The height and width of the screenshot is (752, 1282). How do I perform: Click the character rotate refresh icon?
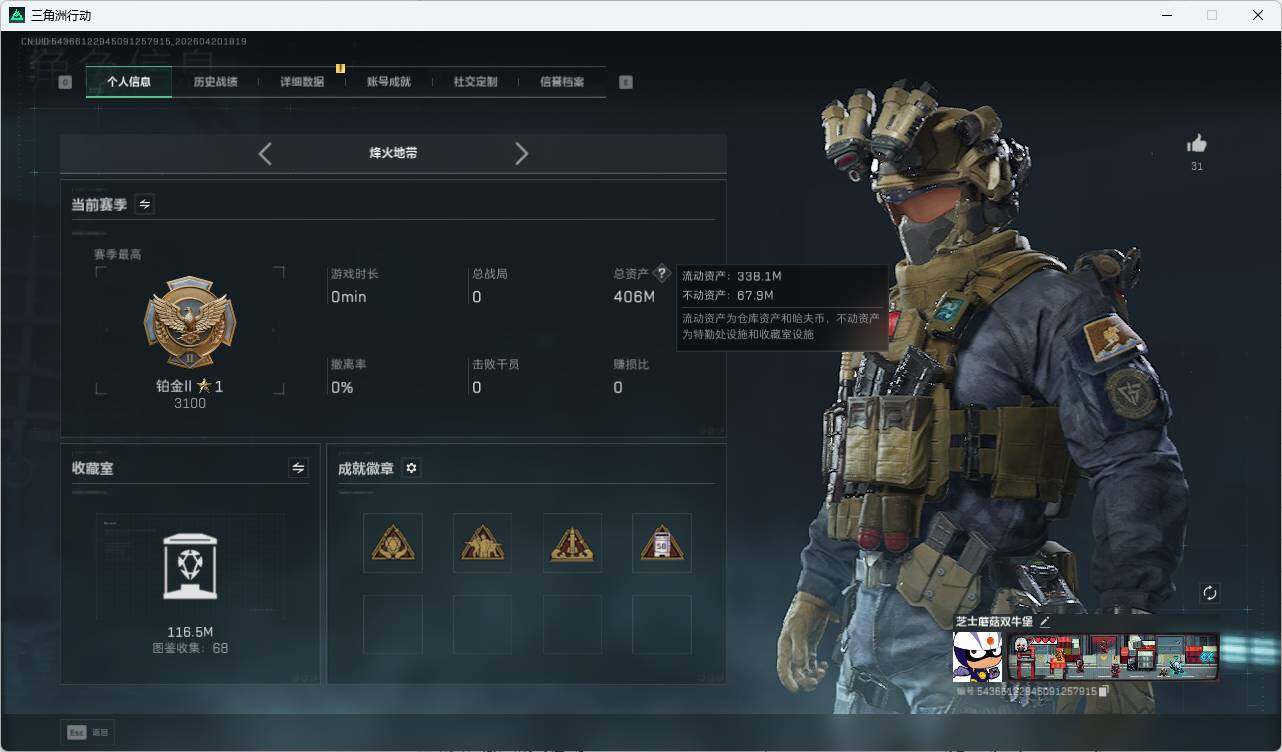[x=1210, y=593]
